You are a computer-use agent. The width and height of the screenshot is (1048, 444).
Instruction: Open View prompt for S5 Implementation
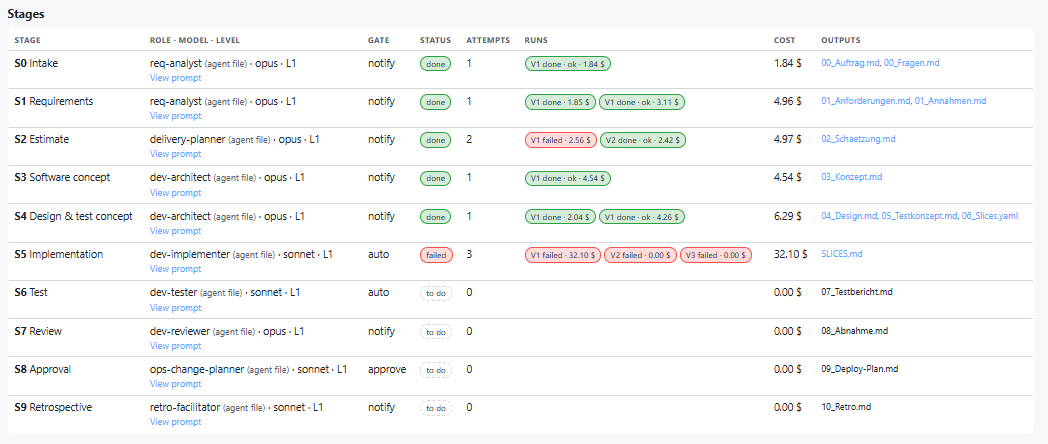175,269
